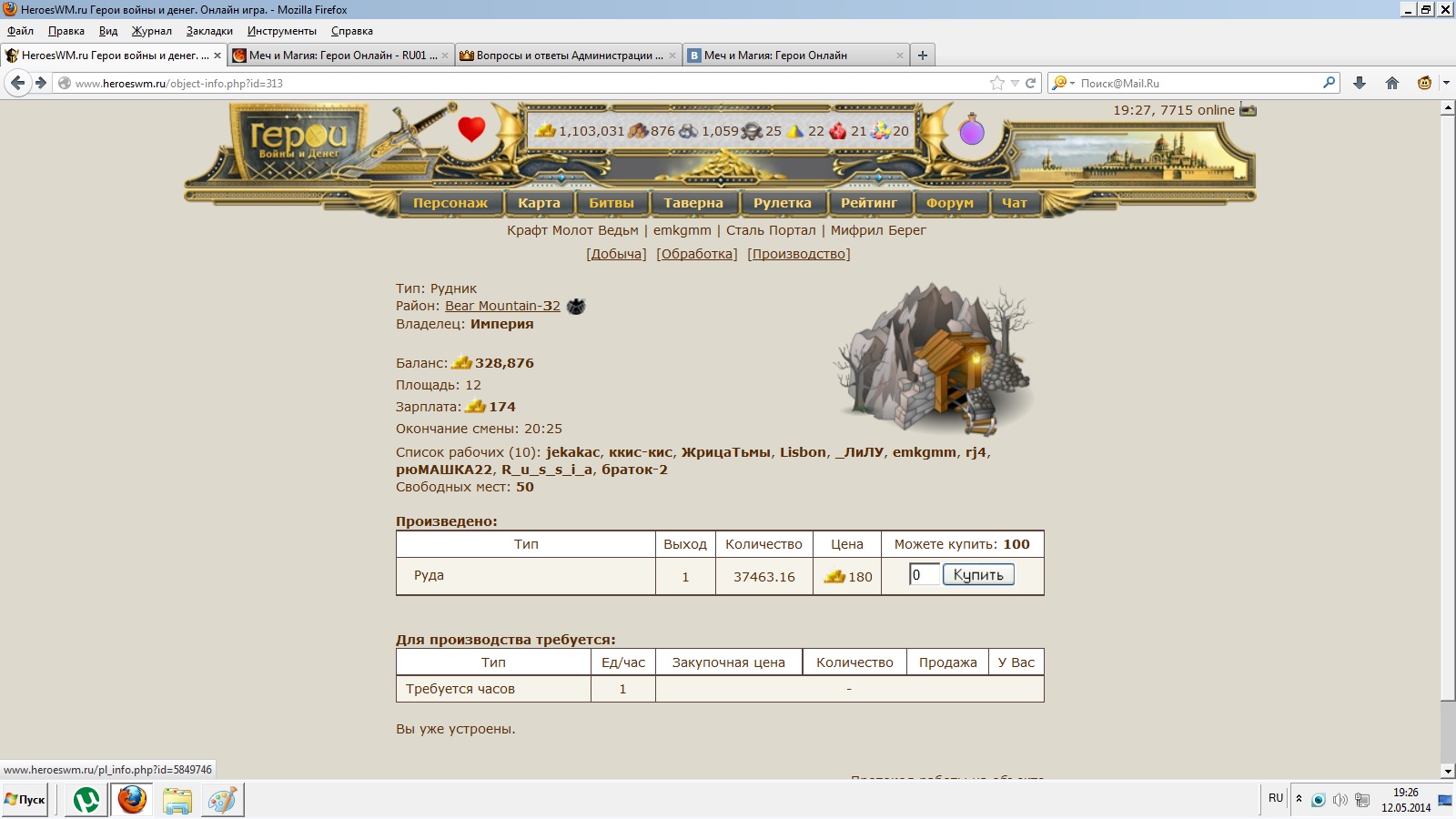Go back with the browser back arrow
Screen dimensions: 1456x819
click(x=18, y=83)
